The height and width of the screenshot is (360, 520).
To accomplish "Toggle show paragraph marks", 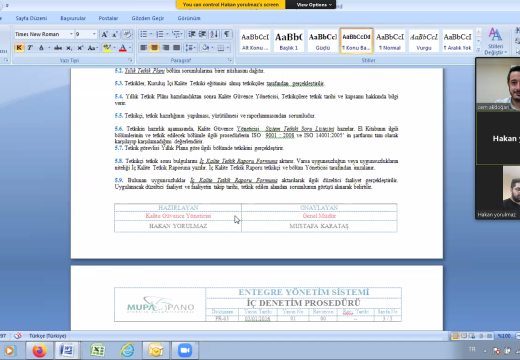I will [227, 34].
